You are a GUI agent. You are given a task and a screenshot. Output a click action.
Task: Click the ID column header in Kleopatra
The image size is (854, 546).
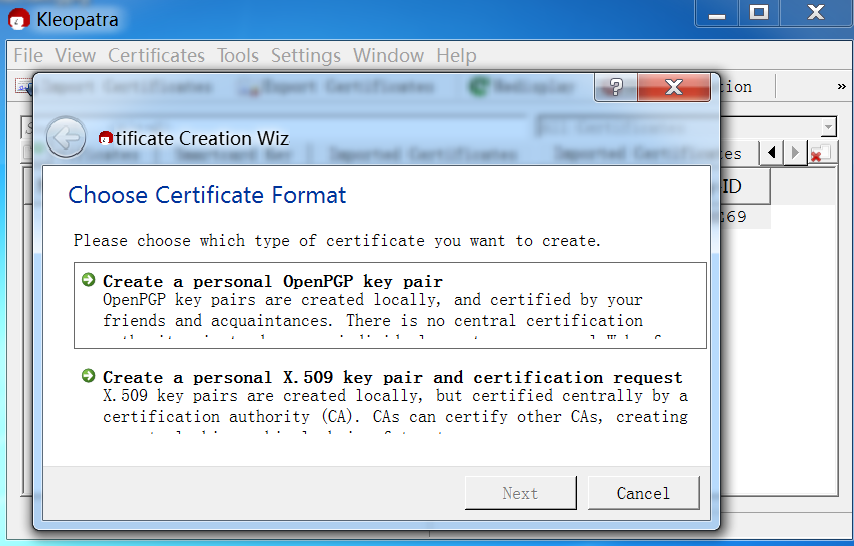point(745,186)
